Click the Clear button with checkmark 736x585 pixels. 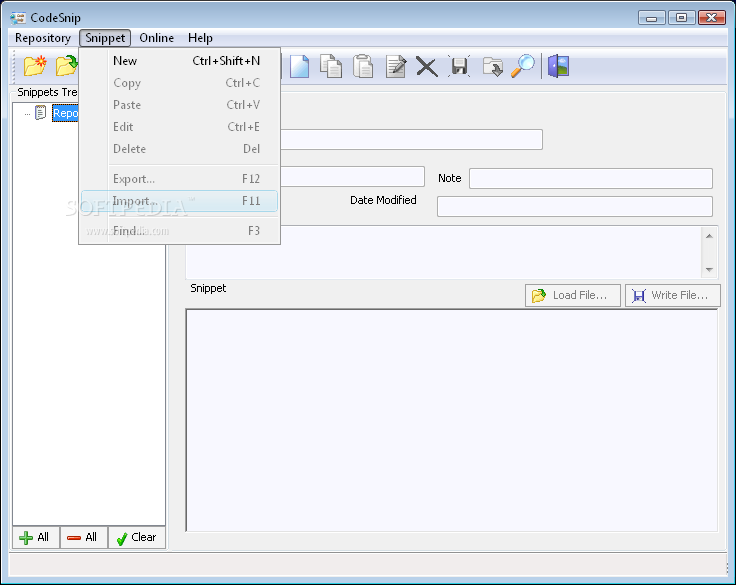137,537
